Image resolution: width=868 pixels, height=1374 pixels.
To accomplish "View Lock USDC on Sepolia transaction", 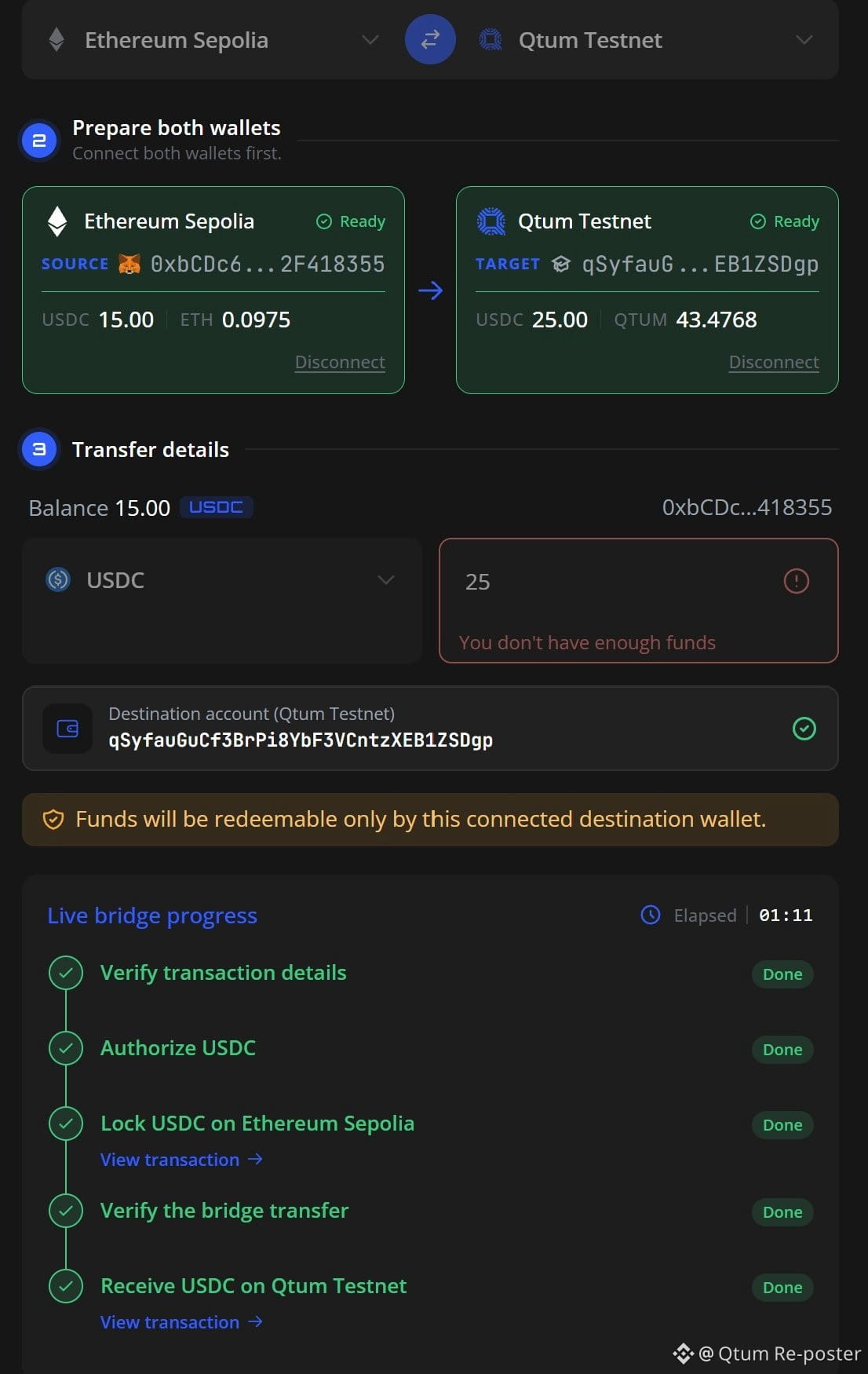I will click(x=181, y=1160).
